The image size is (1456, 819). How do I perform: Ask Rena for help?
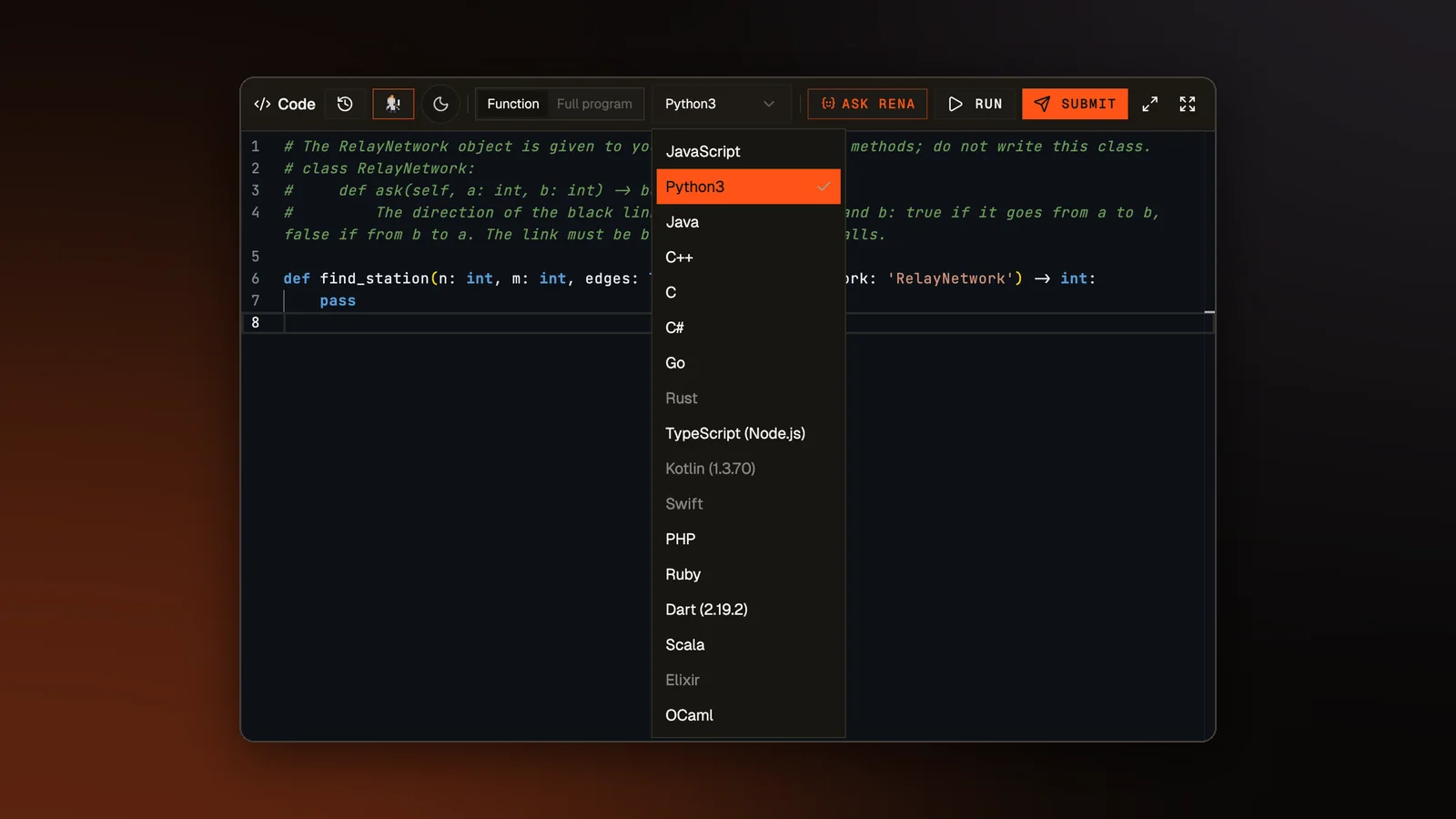click(868, 104)
